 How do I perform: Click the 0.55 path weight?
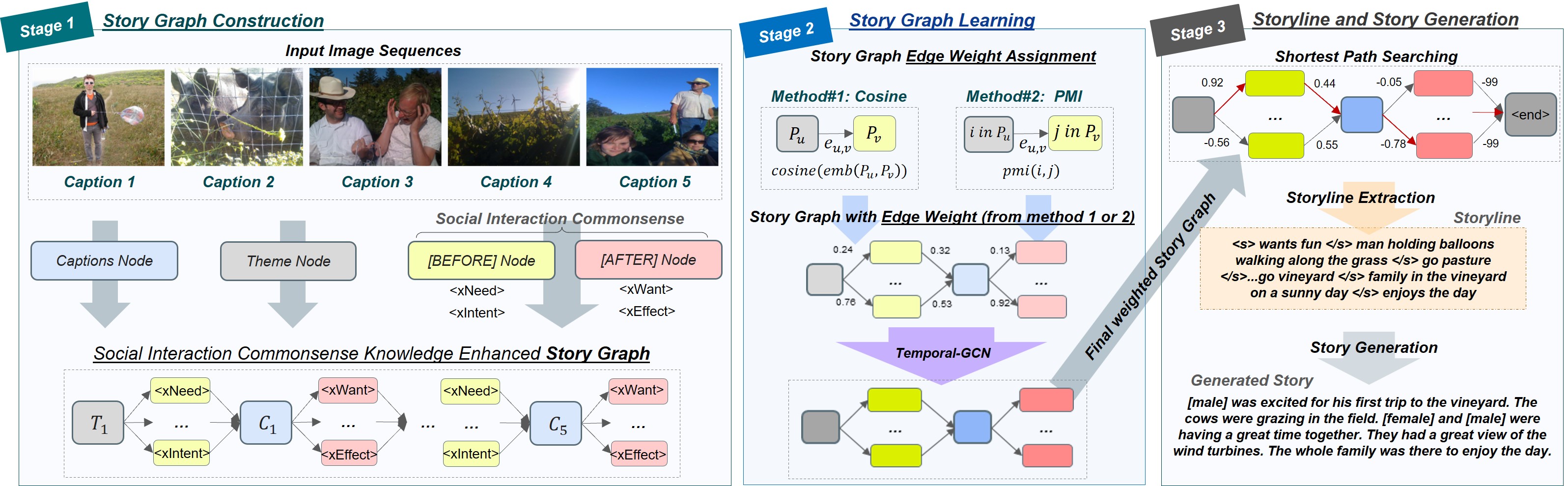[x=1327, y=145]
